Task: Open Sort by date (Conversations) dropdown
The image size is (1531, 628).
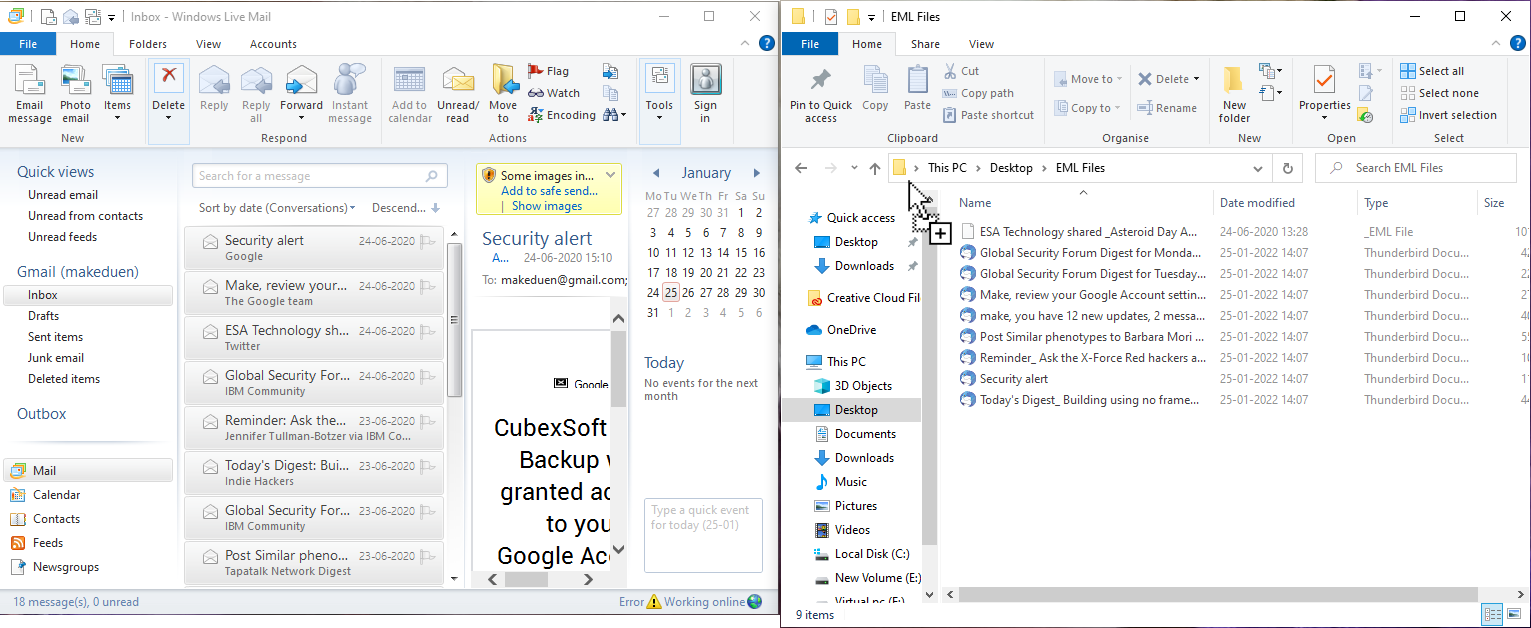Action: click(277, 208)
